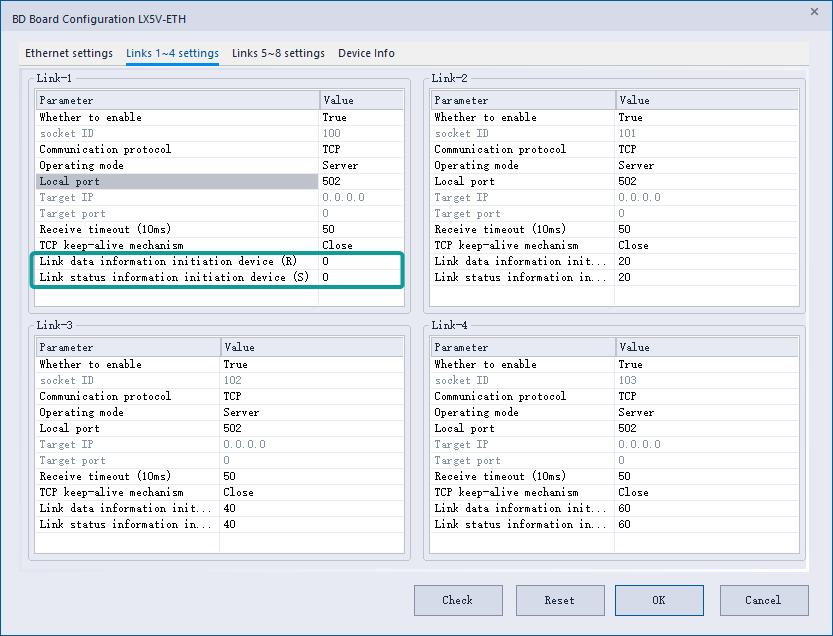Viewport: 833px width, 636px height.
Task: Cancel the configuration dialog
Action: click(x=763, y=600)
